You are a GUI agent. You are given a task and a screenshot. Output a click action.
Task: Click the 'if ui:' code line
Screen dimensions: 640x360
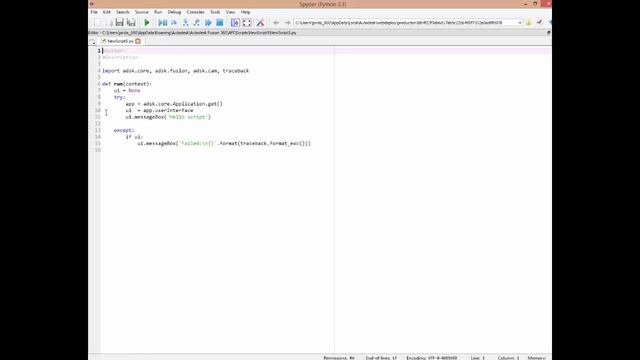coord(134,137)
